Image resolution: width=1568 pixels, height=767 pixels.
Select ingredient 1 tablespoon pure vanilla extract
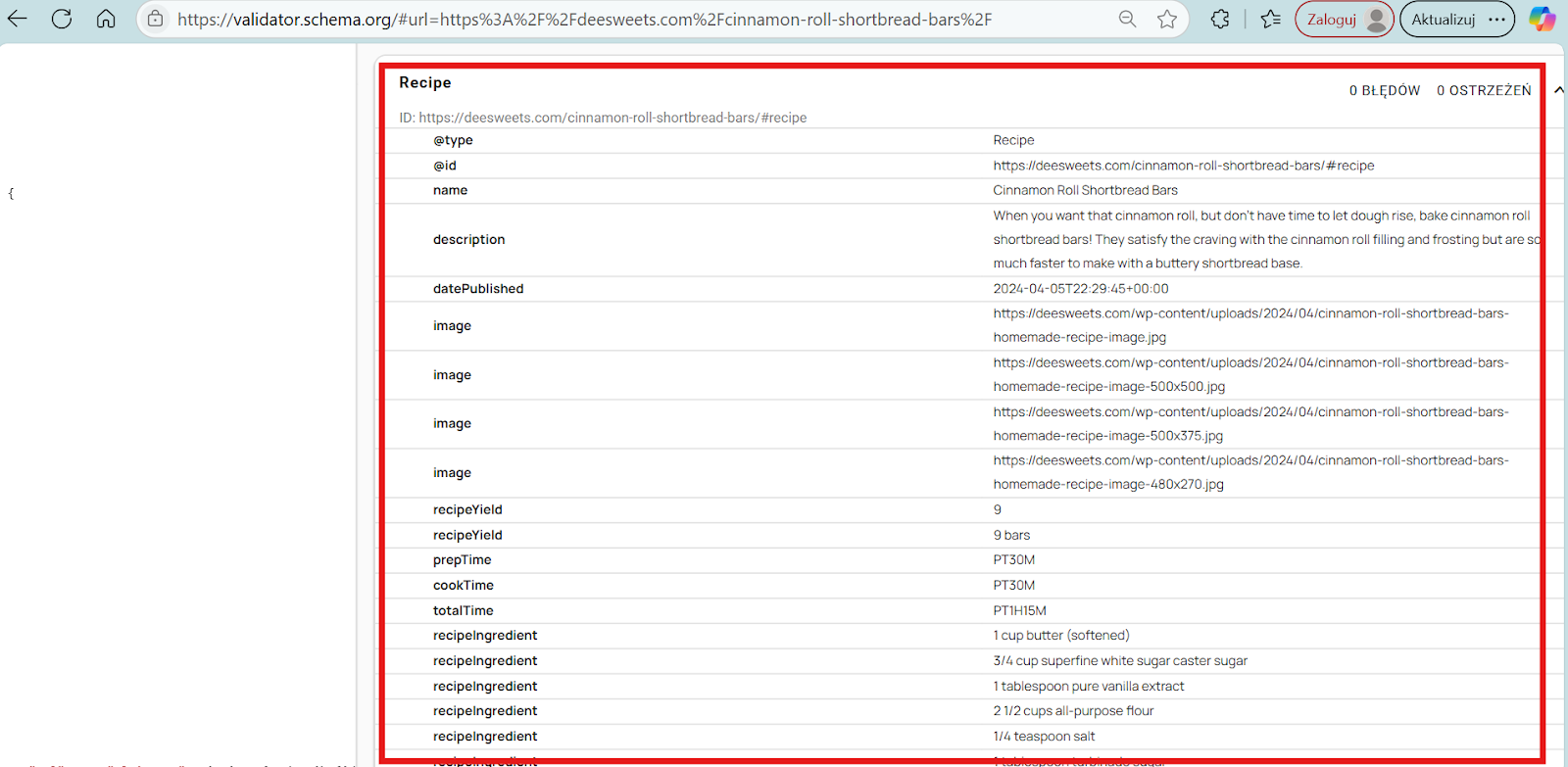click(x=1089, y=687)
